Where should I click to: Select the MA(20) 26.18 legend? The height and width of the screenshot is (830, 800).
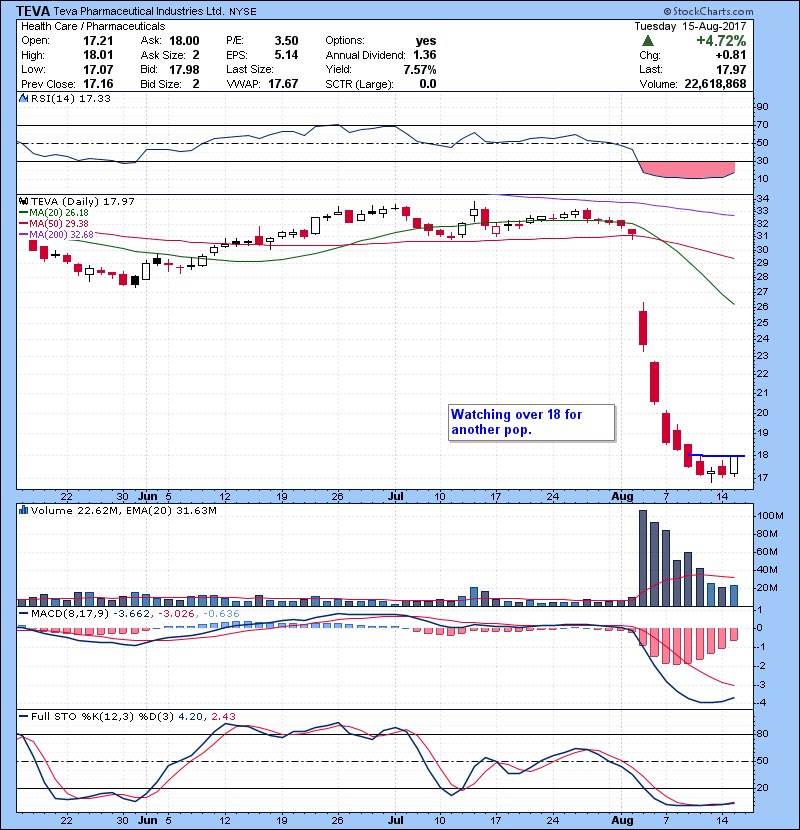[54, 212]
